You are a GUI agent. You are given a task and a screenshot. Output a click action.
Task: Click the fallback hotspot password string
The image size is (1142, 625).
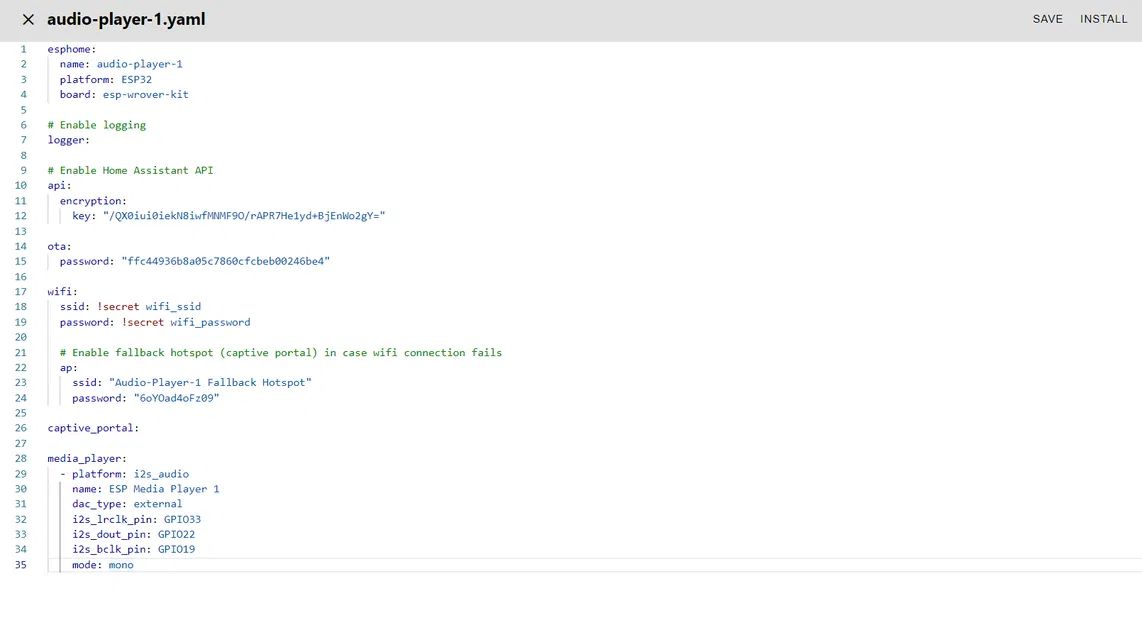point(176,398)
